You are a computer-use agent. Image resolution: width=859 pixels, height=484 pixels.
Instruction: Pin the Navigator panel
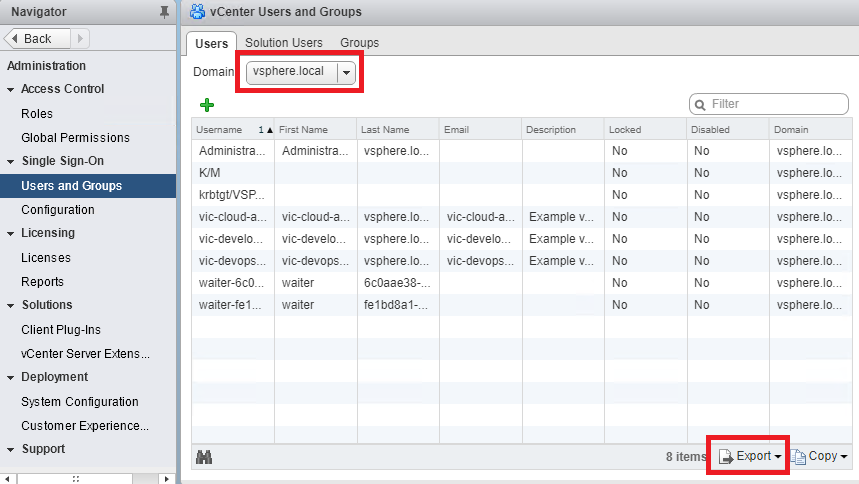[x=164, y=12]
